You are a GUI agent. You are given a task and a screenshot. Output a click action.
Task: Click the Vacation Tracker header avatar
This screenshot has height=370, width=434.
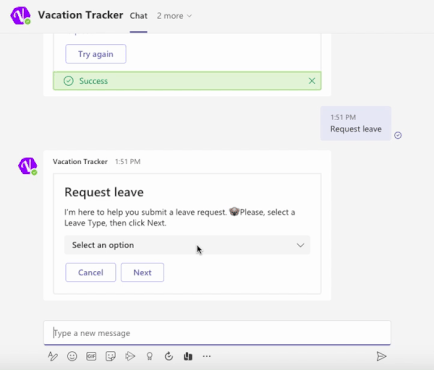pyautogui.click(x=21, y=16)
